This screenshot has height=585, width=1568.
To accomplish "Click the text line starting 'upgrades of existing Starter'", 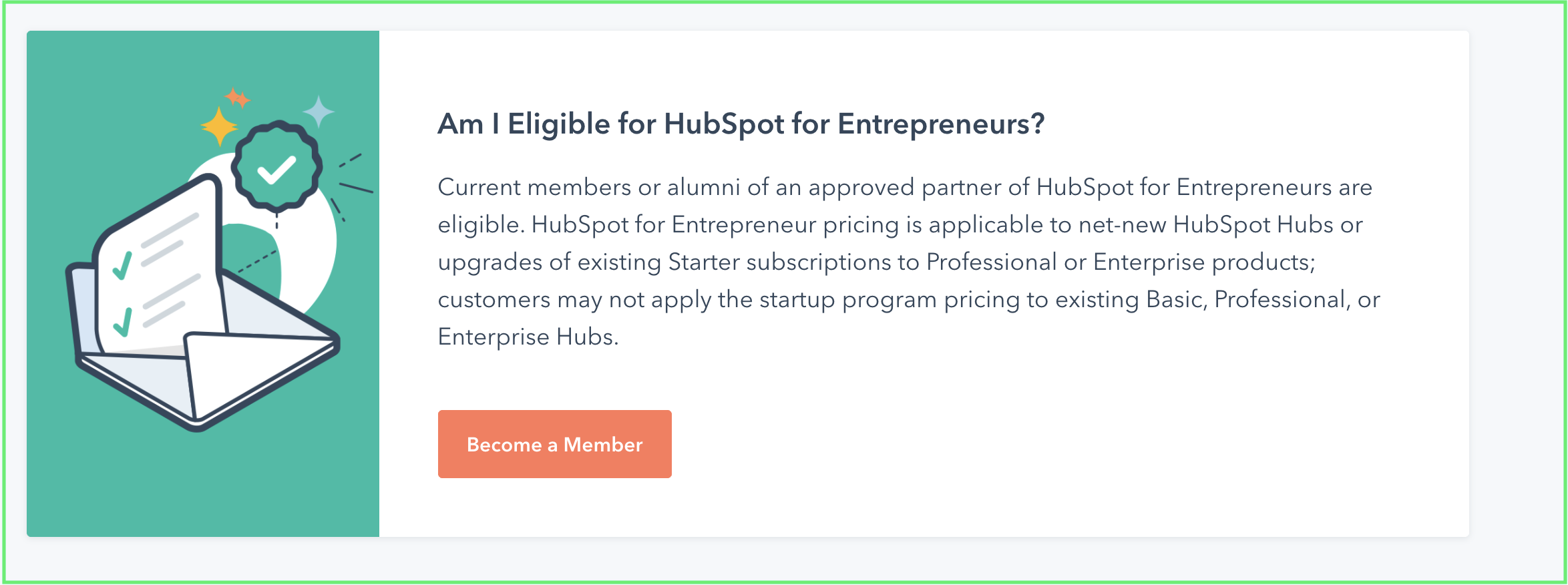I will click(x=877, y=262).
